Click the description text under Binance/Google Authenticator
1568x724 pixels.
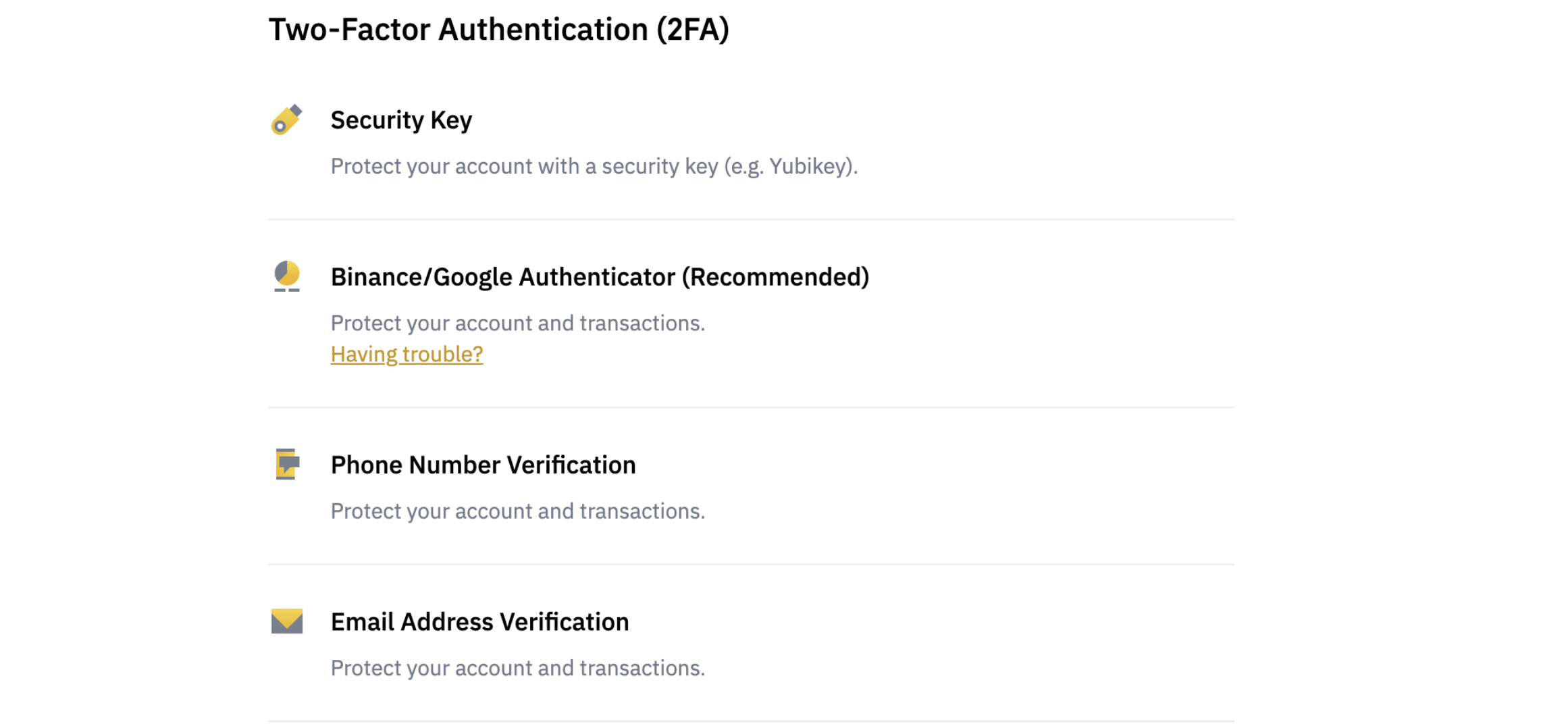pos(517,324)
